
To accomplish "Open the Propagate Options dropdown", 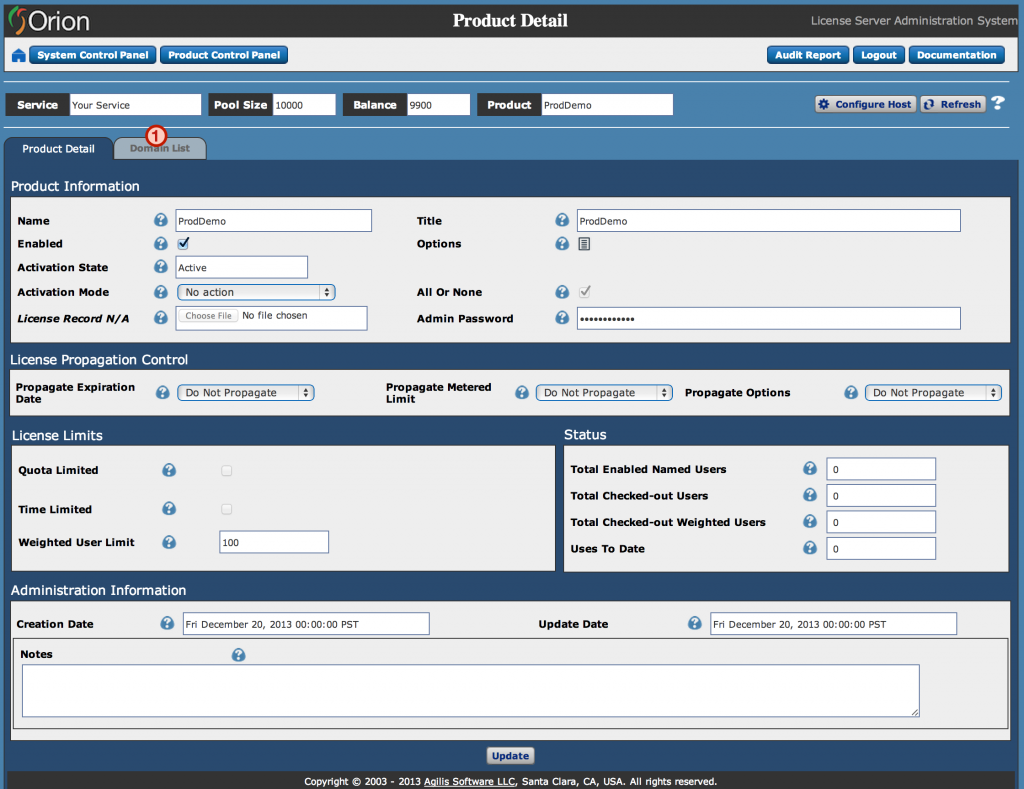I will point(932,393).
